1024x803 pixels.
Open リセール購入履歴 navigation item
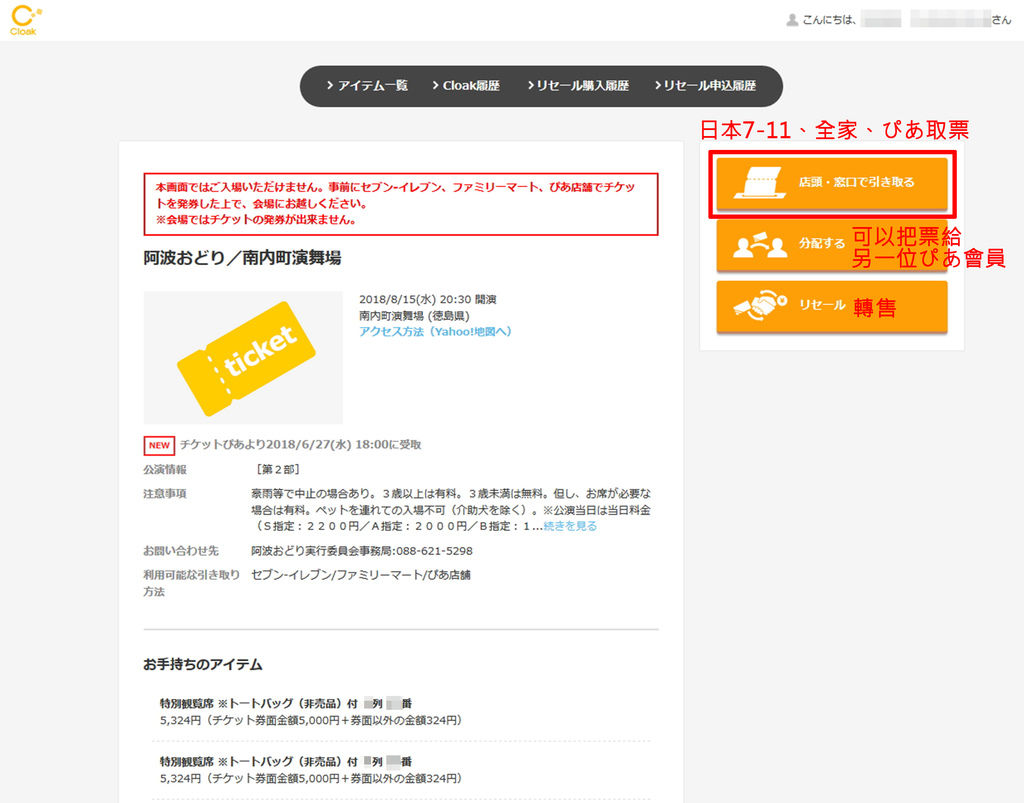pos(578,86)
